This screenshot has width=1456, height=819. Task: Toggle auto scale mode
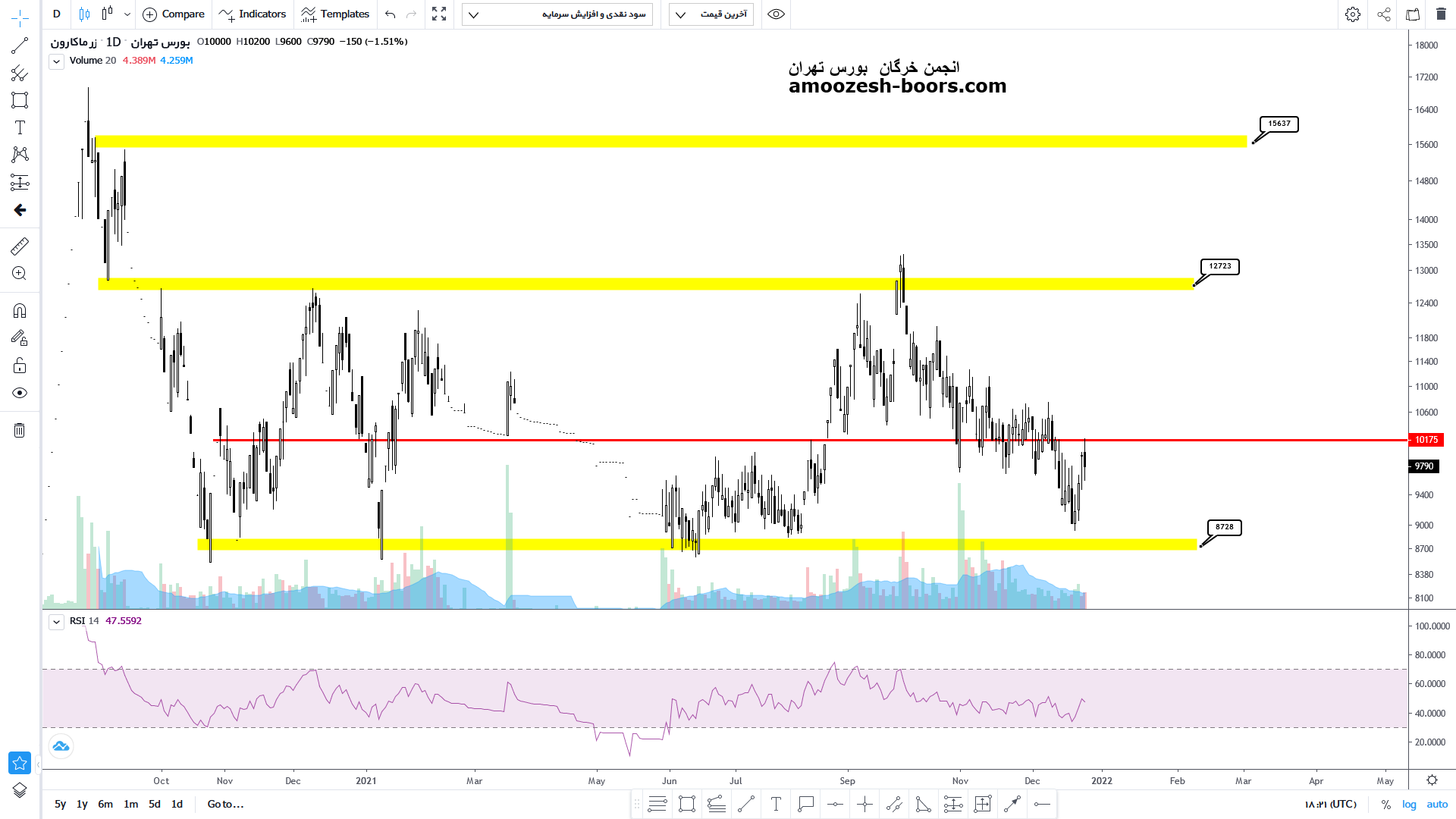[1437, 805]
